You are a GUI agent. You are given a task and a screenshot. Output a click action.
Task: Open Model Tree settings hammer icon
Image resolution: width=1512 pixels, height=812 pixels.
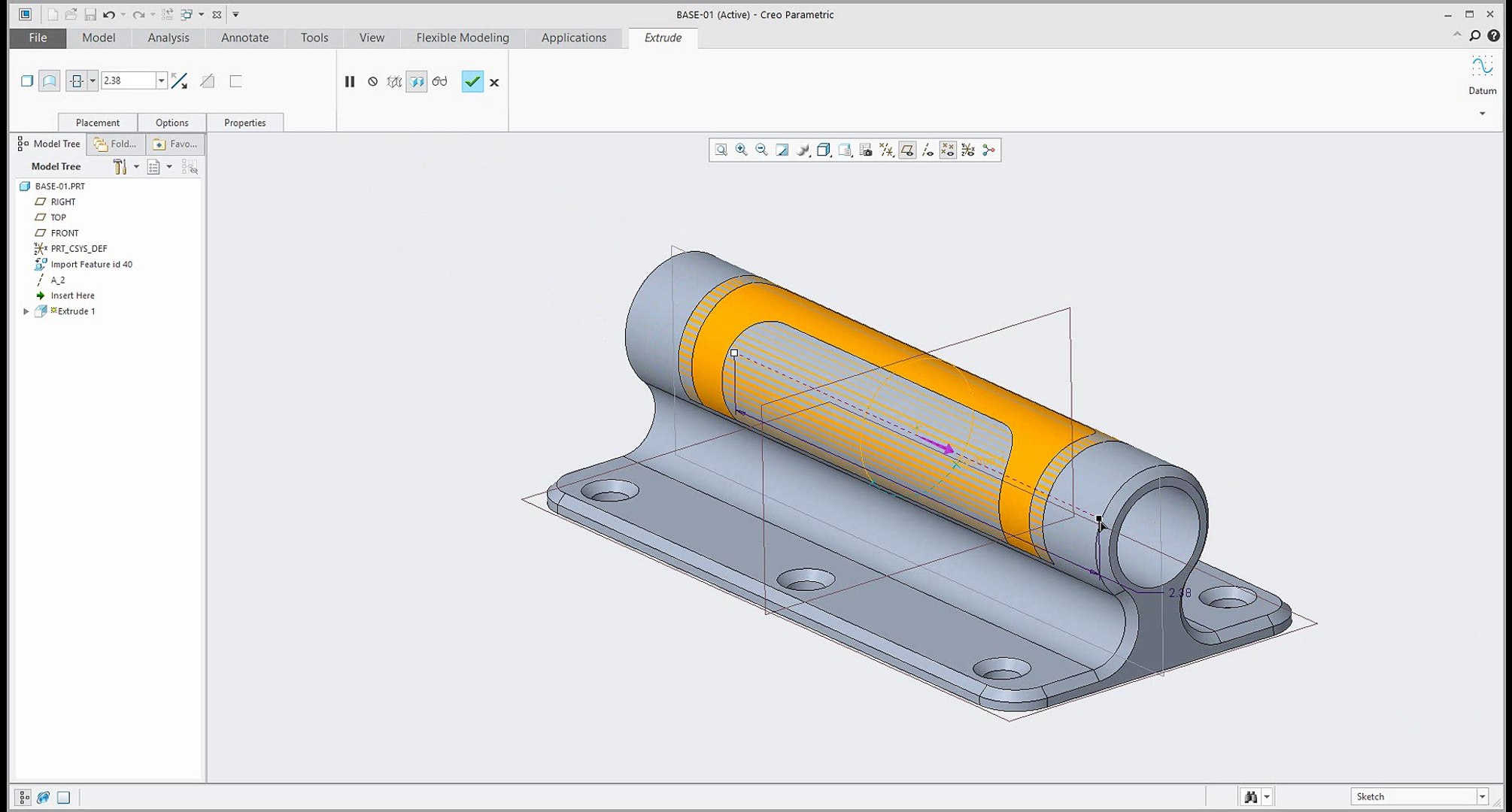(x=120, y=167)
